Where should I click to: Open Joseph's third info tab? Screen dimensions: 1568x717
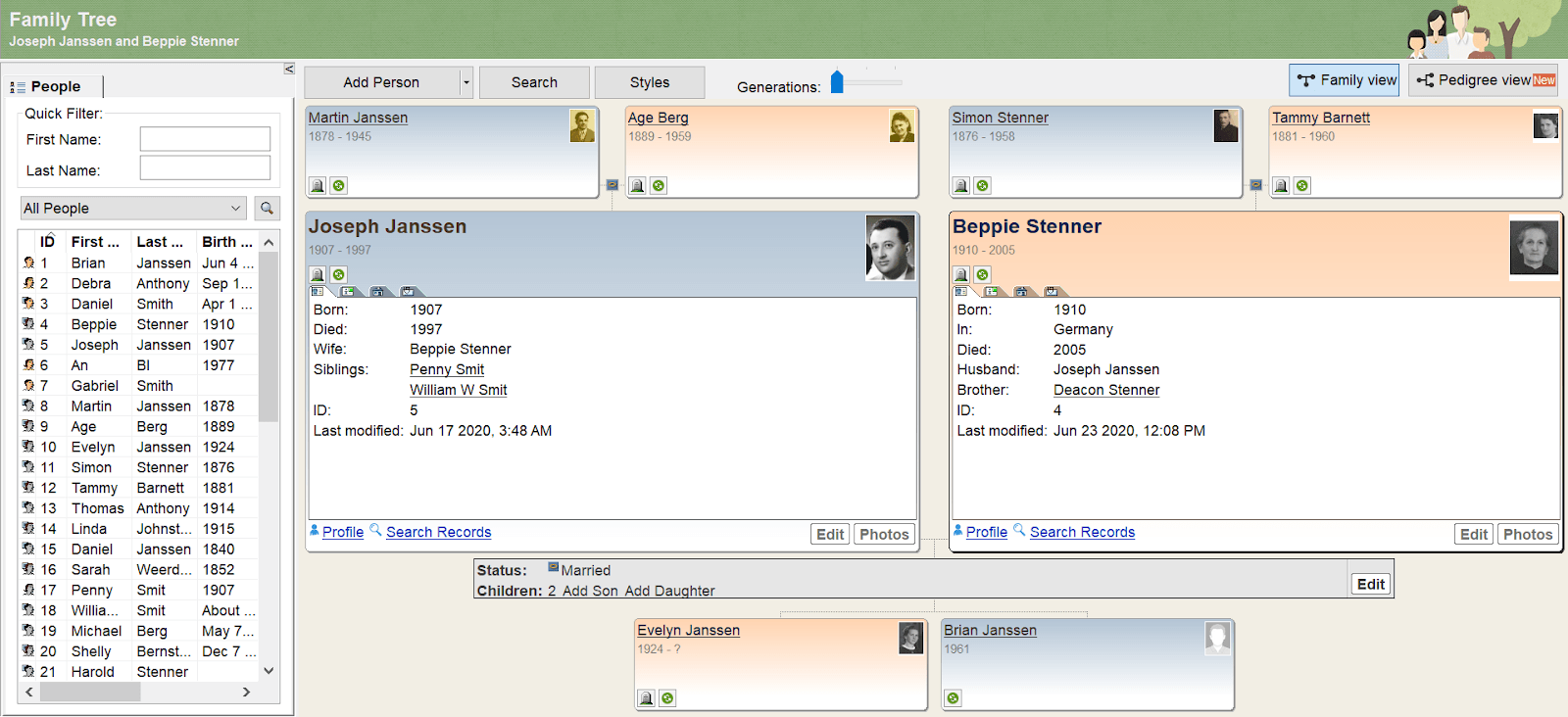click(x=377, y=291)
